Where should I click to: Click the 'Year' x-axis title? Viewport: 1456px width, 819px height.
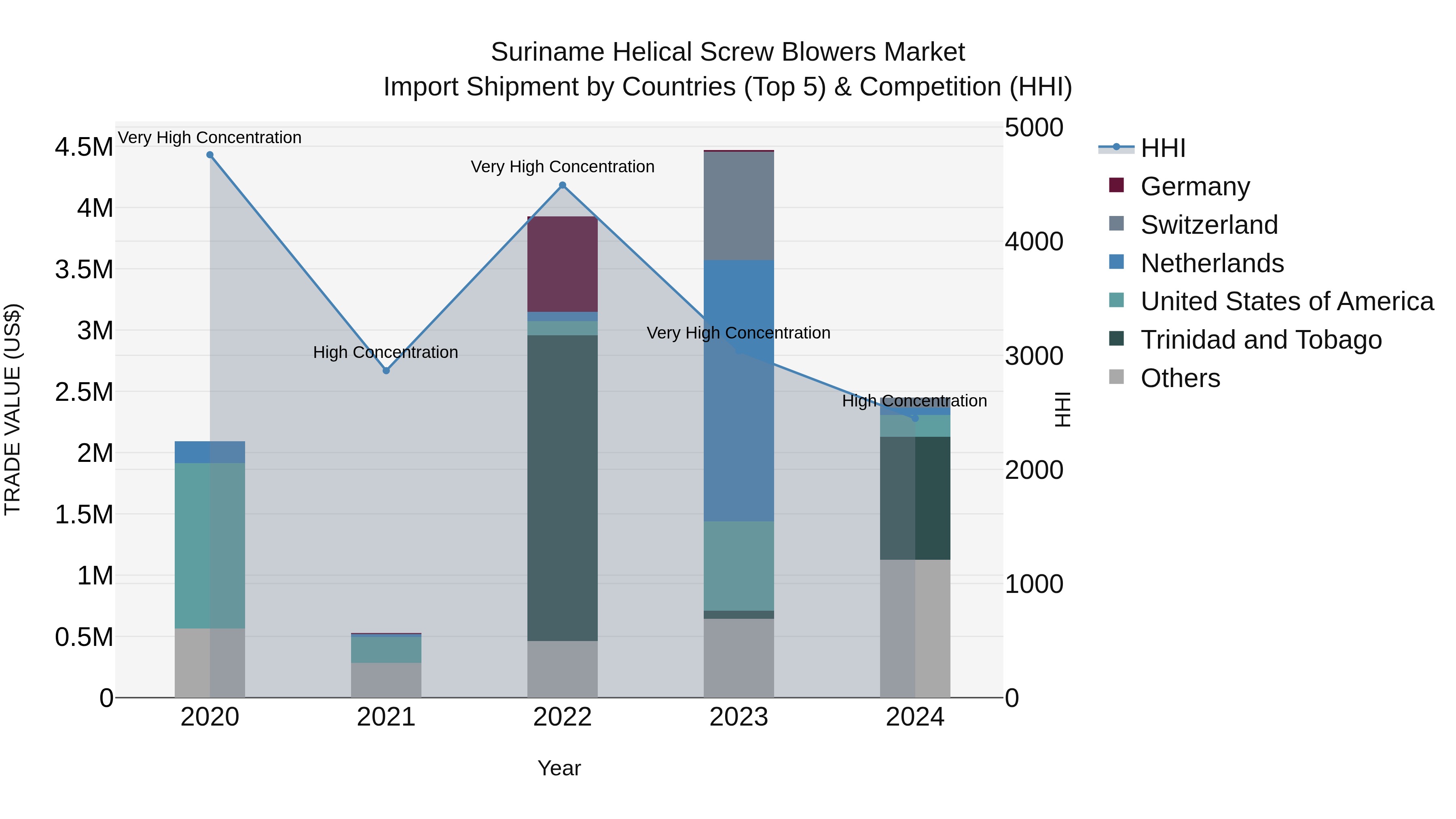pyautogui.click(x=559, y=768)
